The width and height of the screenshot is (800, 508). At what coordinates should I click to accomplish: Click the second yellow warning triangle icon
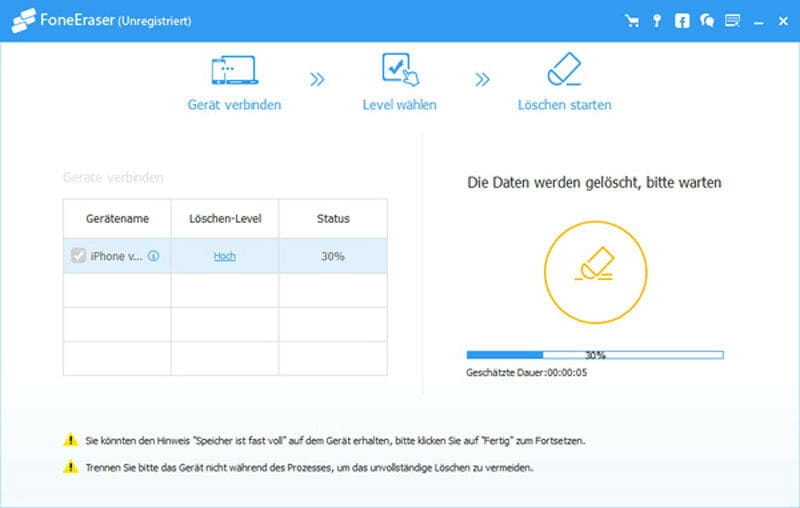click(x=70, y=467)
